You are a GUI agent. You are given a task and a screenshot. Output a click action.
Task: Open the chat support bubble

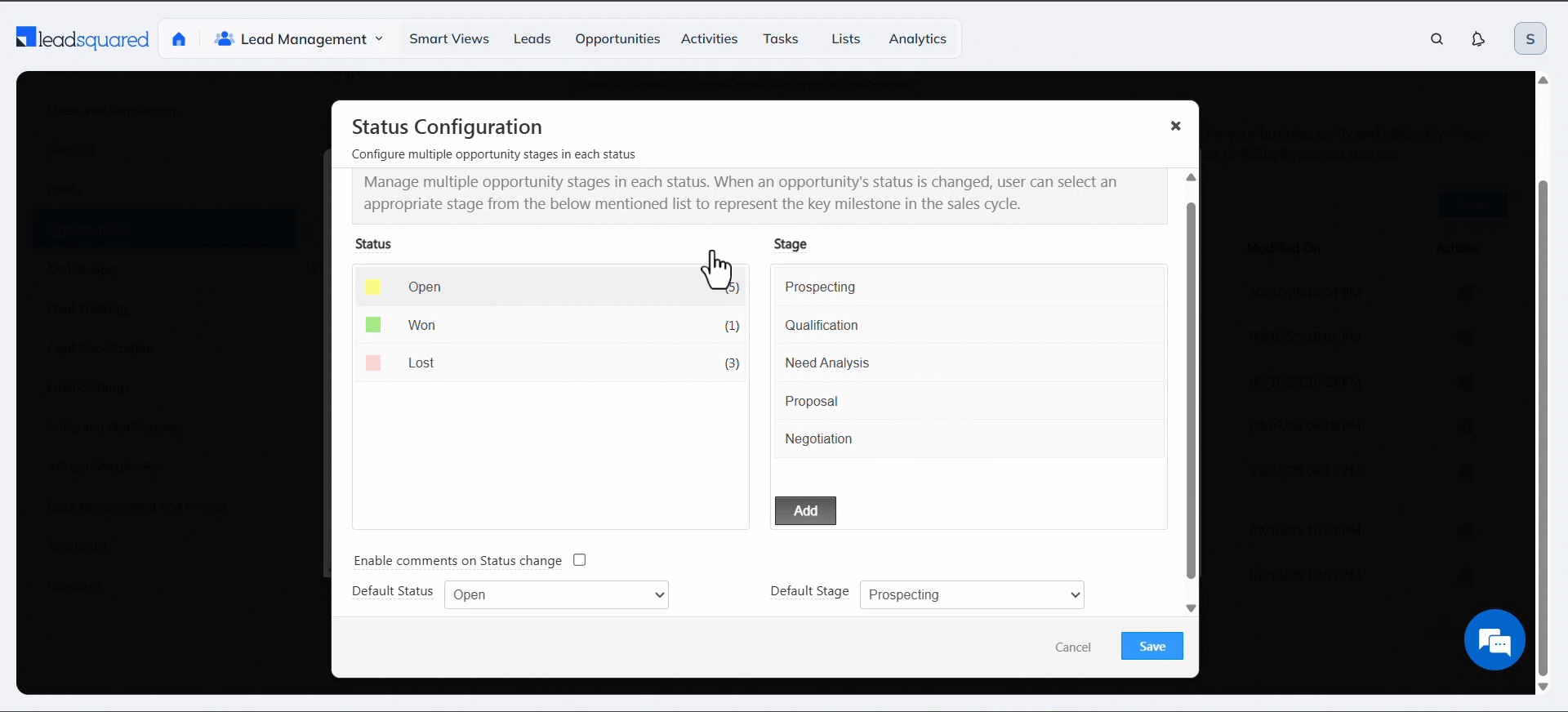(1494, 640)
